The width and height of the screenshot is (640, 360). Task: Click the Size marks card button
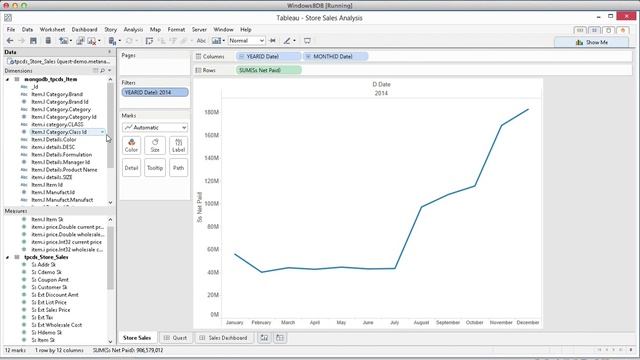[155, 145]
